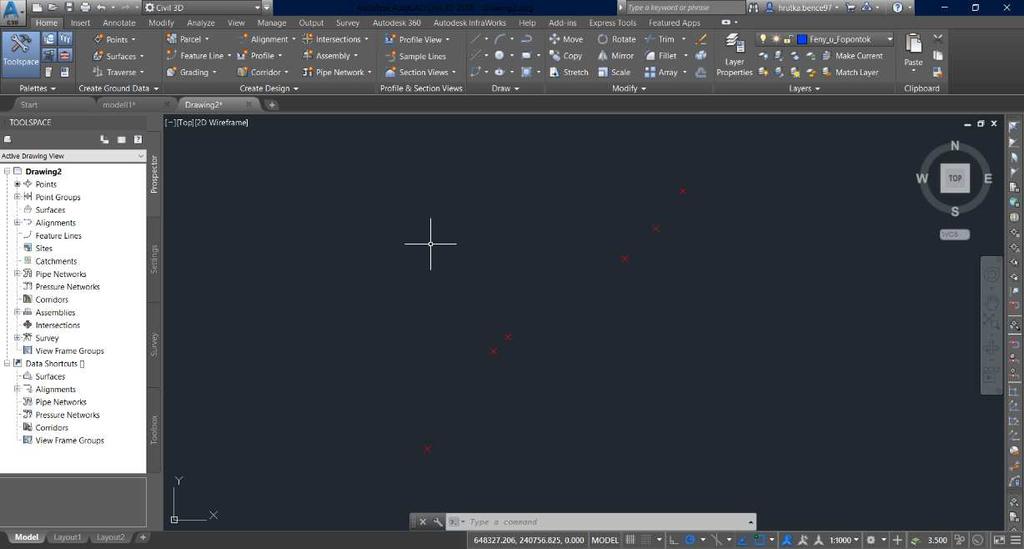Click the Copy tool in Modify panel
The image size is (1024, 549).
click(x=565, y=55)
